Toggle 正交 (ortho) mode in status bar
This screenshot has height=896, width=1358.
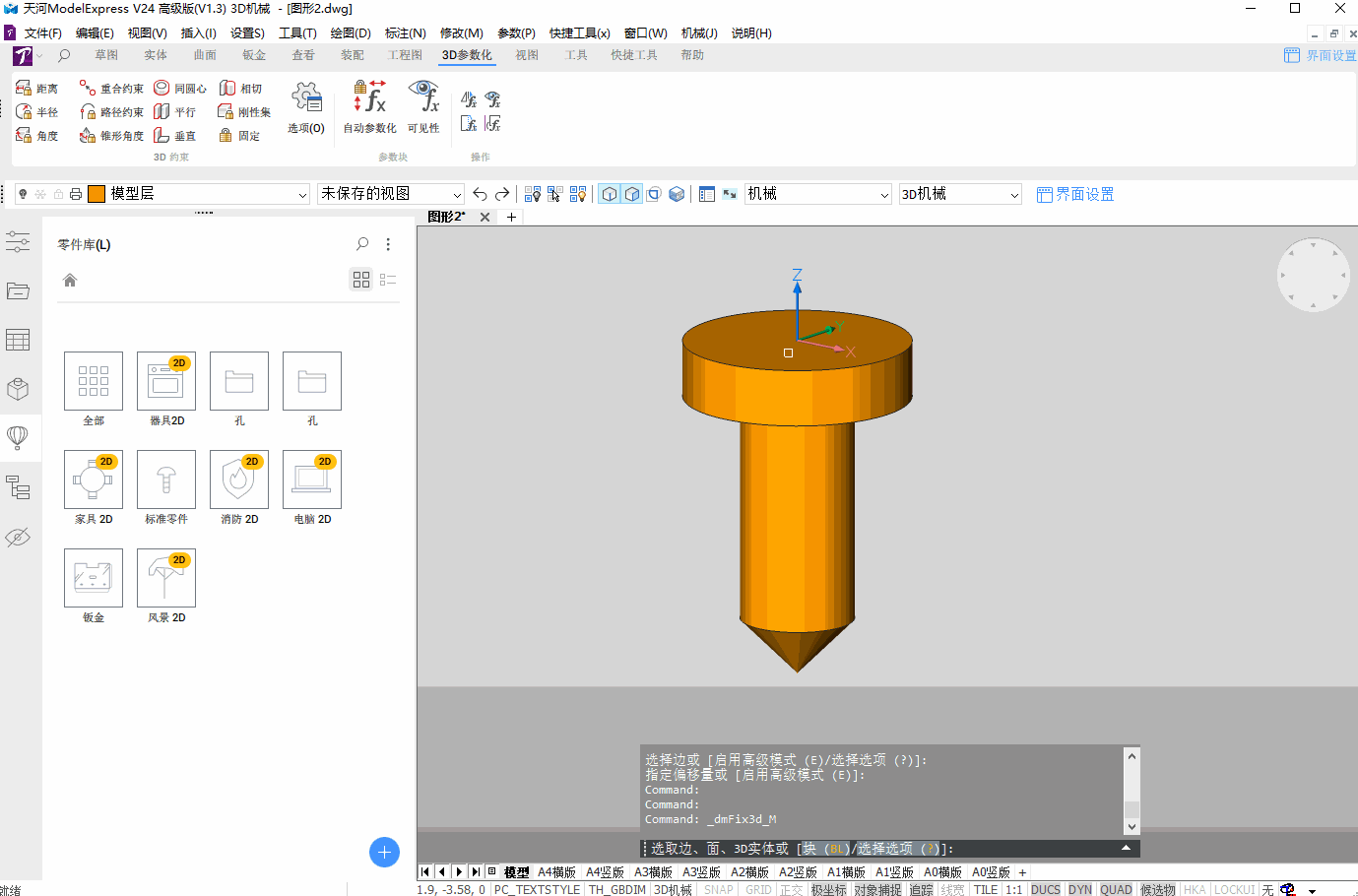[792, 889]
